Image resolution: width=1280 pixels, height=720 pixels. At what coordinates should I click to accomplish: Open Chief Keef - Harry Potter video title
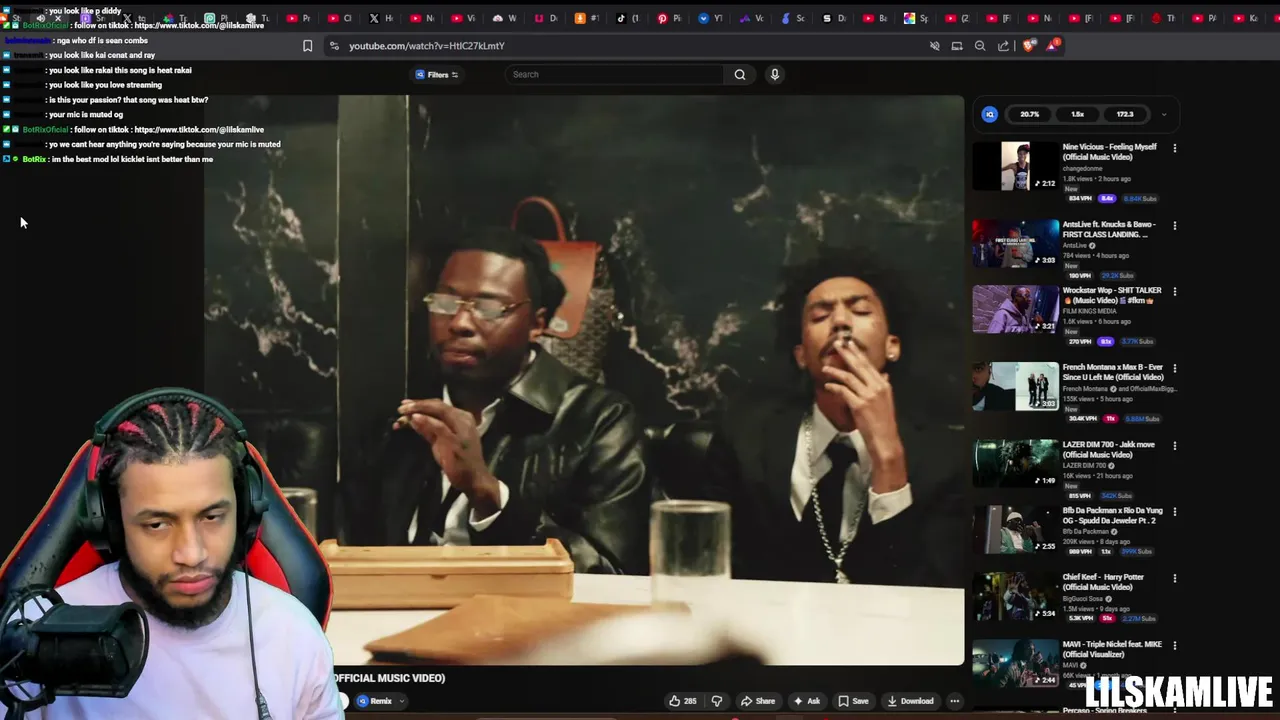click(1102, 582)
